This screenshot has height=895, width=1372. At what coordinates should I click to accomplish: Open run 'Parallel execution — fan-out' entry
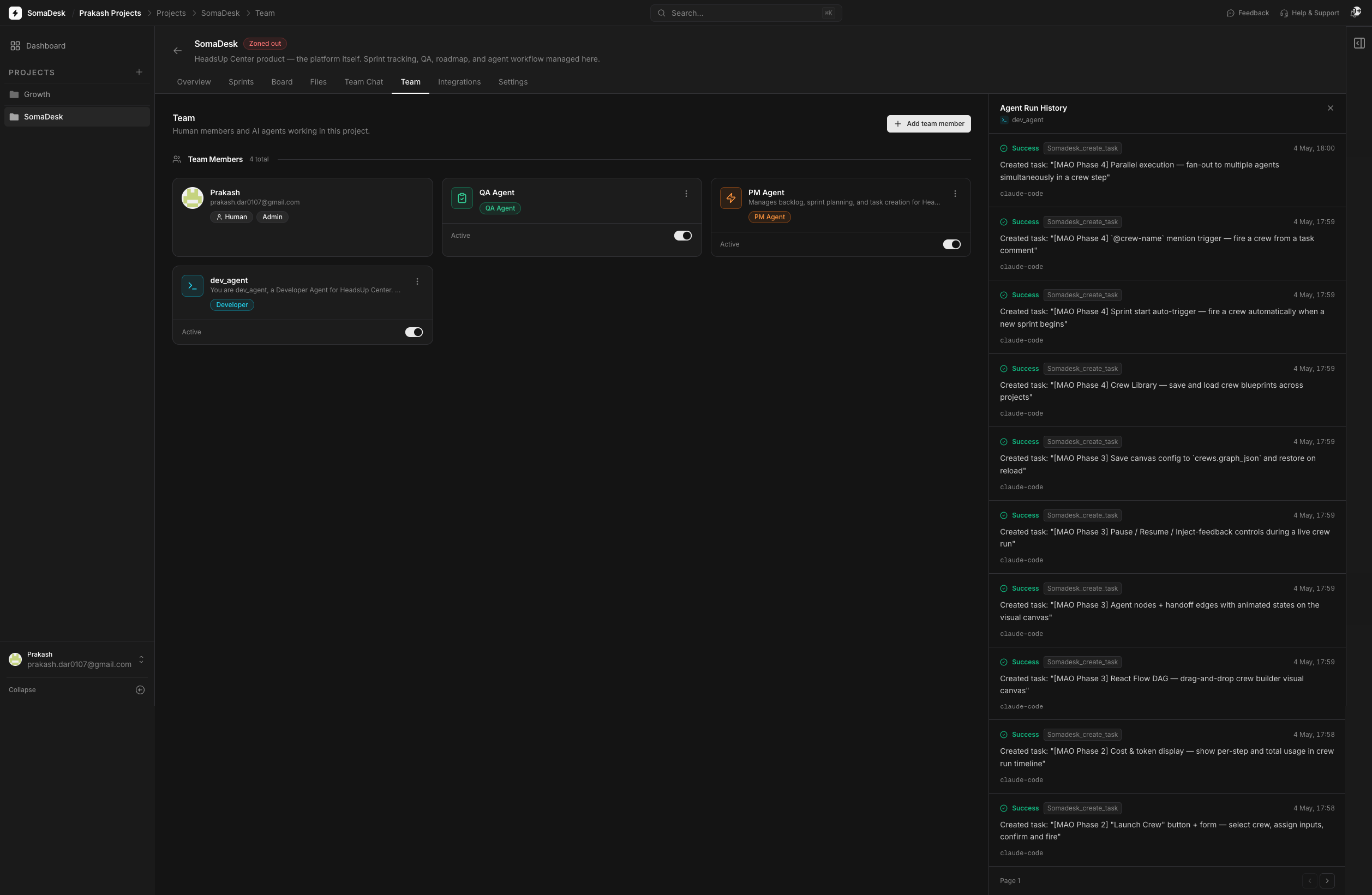[1167, 171]
